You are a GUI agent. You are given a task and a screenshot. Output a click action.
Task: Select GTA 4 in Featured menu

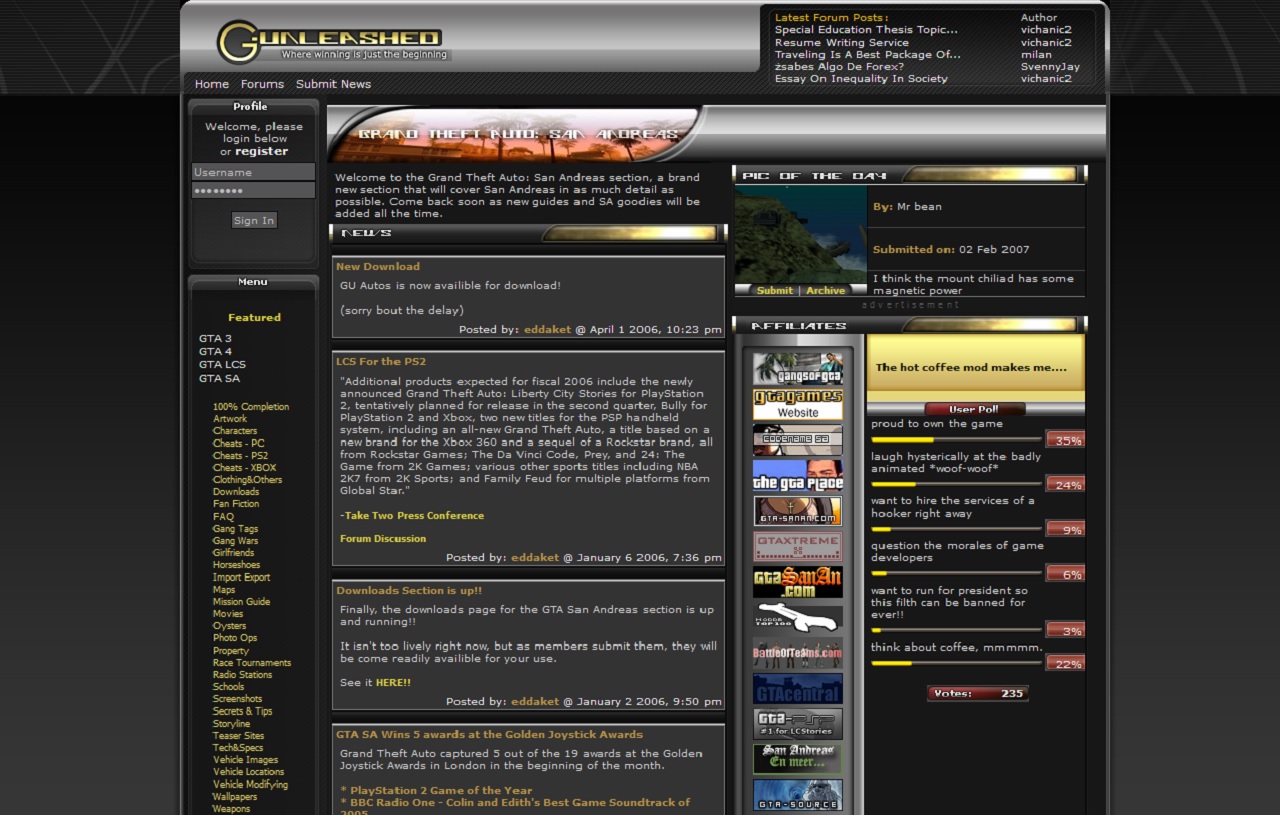click(x=215, y=352)
